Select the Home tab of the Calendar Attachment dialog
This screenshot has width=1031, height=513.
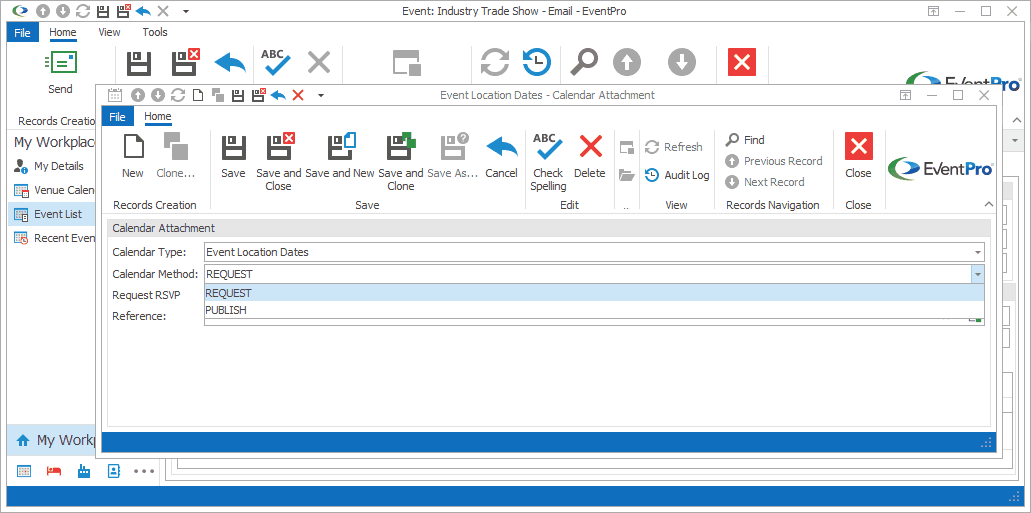click(158, 117)
